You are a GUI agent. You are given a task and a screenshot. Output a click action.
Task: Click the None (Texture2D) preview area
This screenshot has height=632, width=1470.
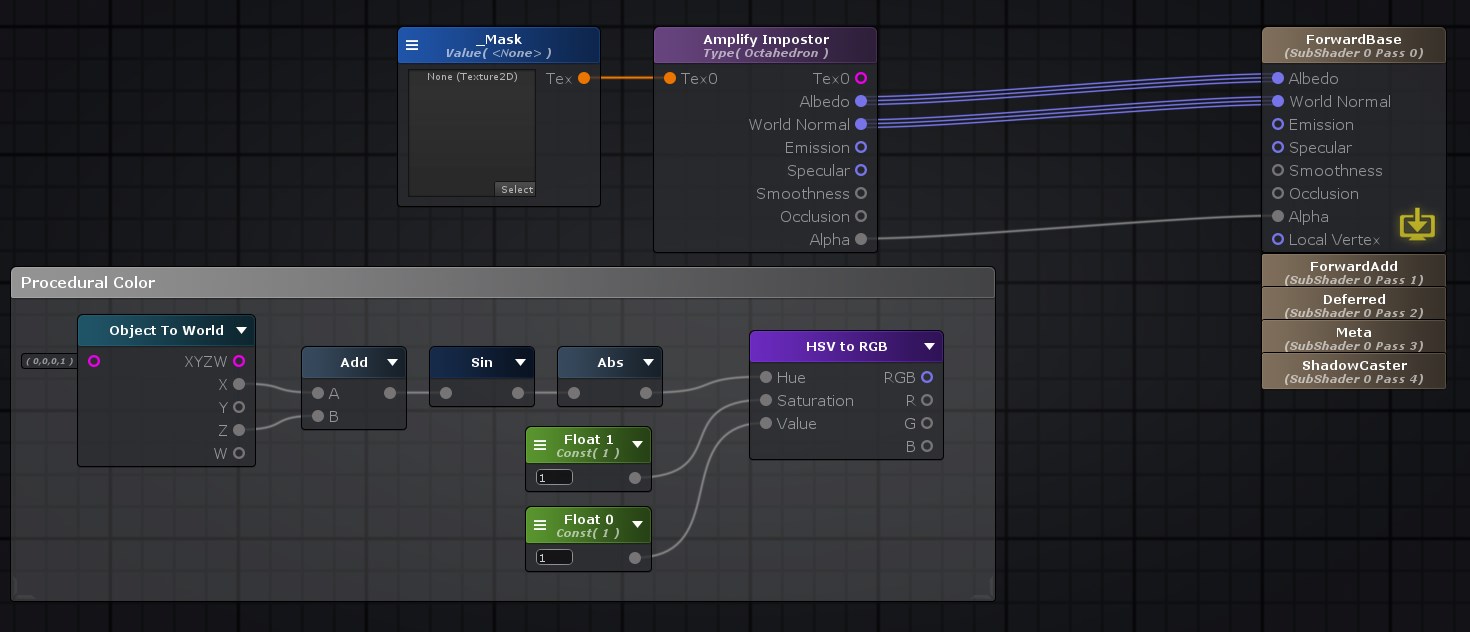point(470,130)
